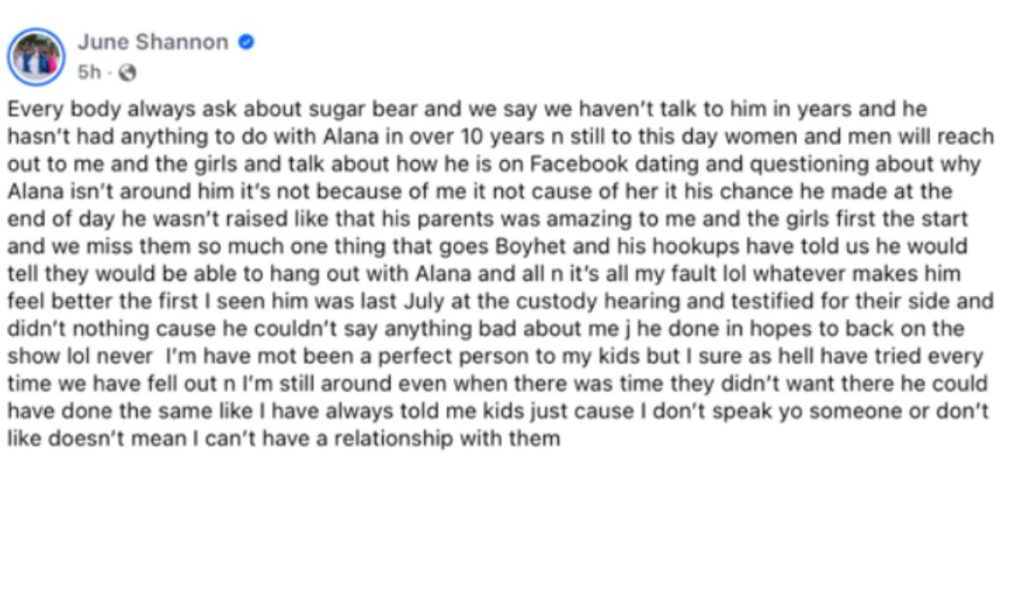Open June Shannon's profile via her name

(x=155, y=43)
